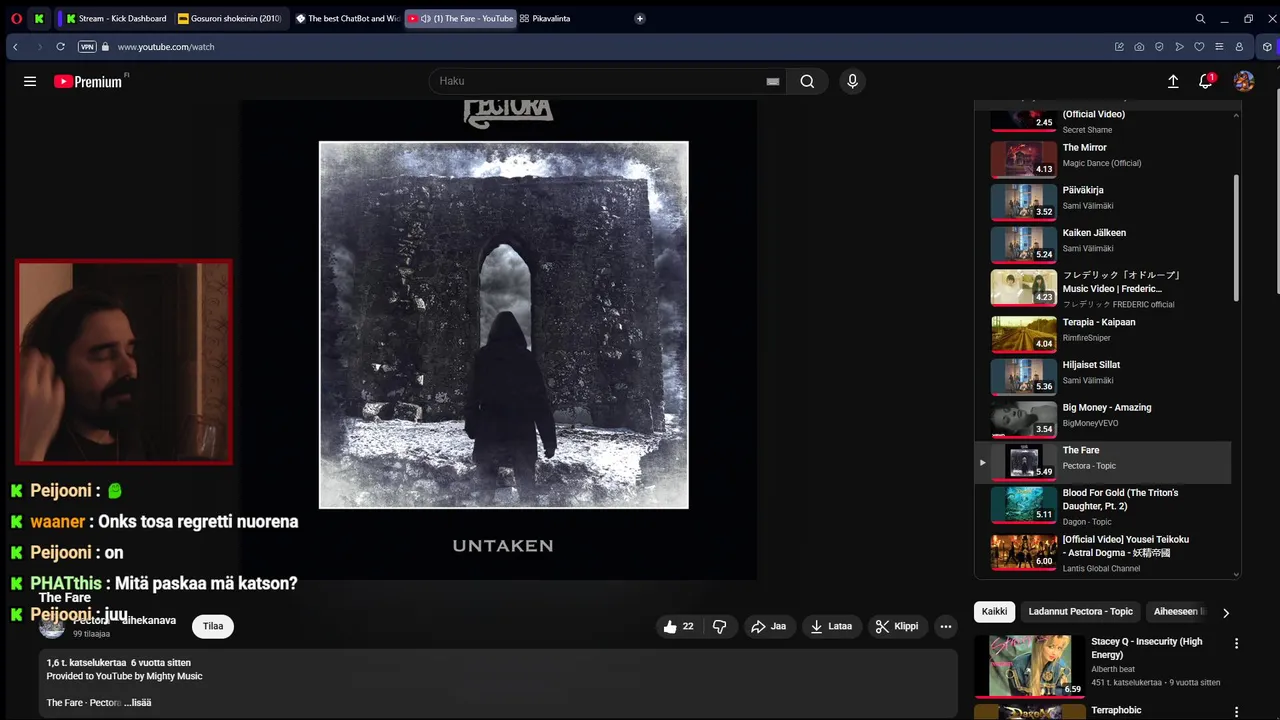This screenshot has height=720, width=1280.
Task: Open the YouTube hamburger guide menu
Action: (30, 82)
